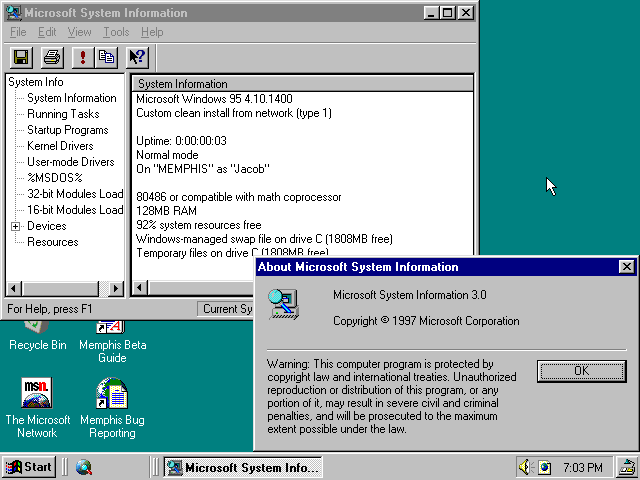Click the '128MB RAM' line
The width and height of the screenshot is (640, 480).
click(x=166, y=211)
